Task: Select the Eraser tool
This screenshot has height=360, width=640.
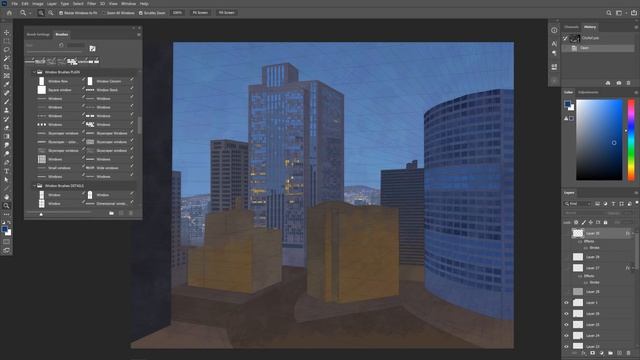Action: pos(7,128)
